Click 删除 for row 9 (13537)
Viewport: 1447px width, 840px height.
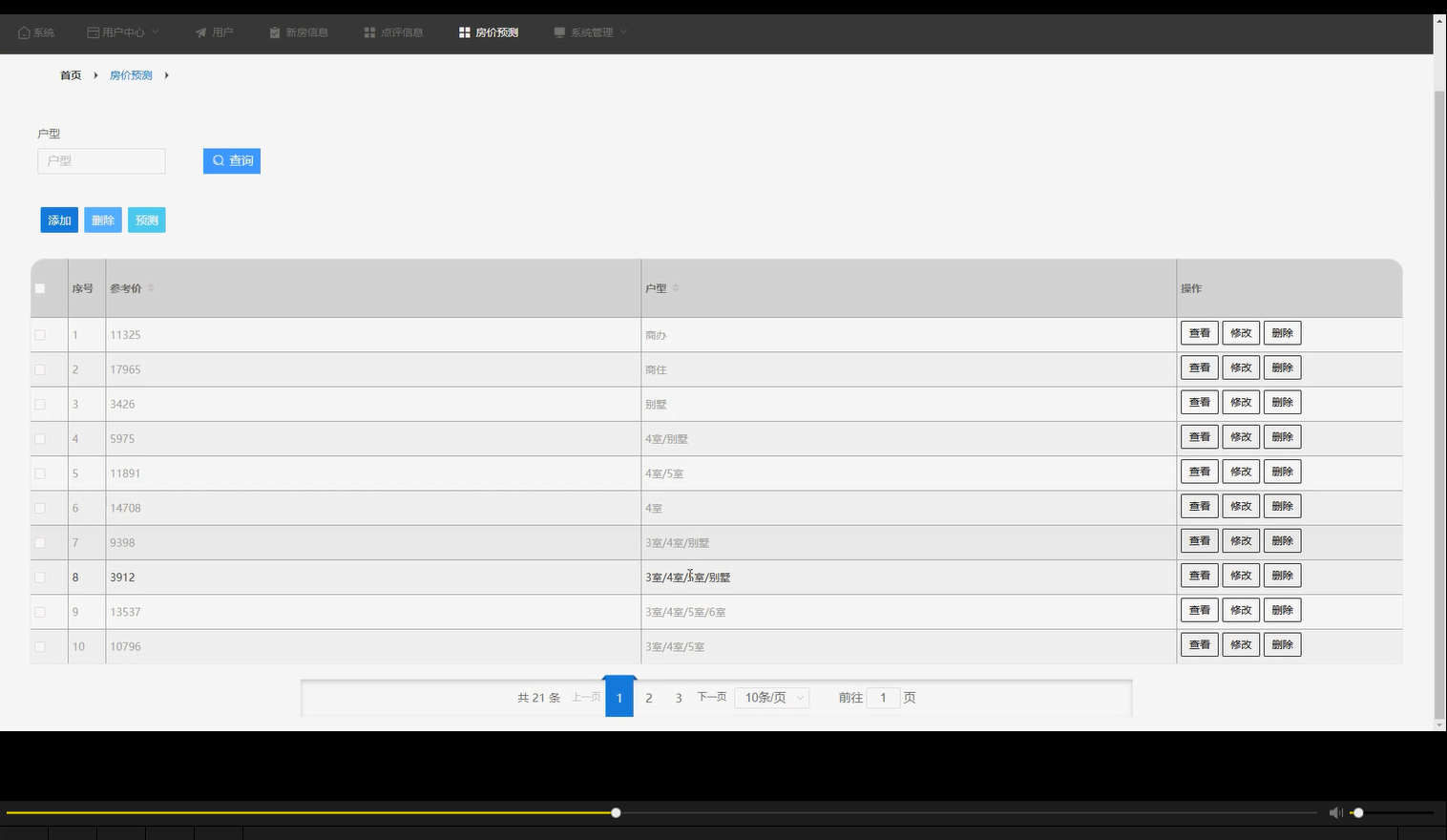[1283, 610]
